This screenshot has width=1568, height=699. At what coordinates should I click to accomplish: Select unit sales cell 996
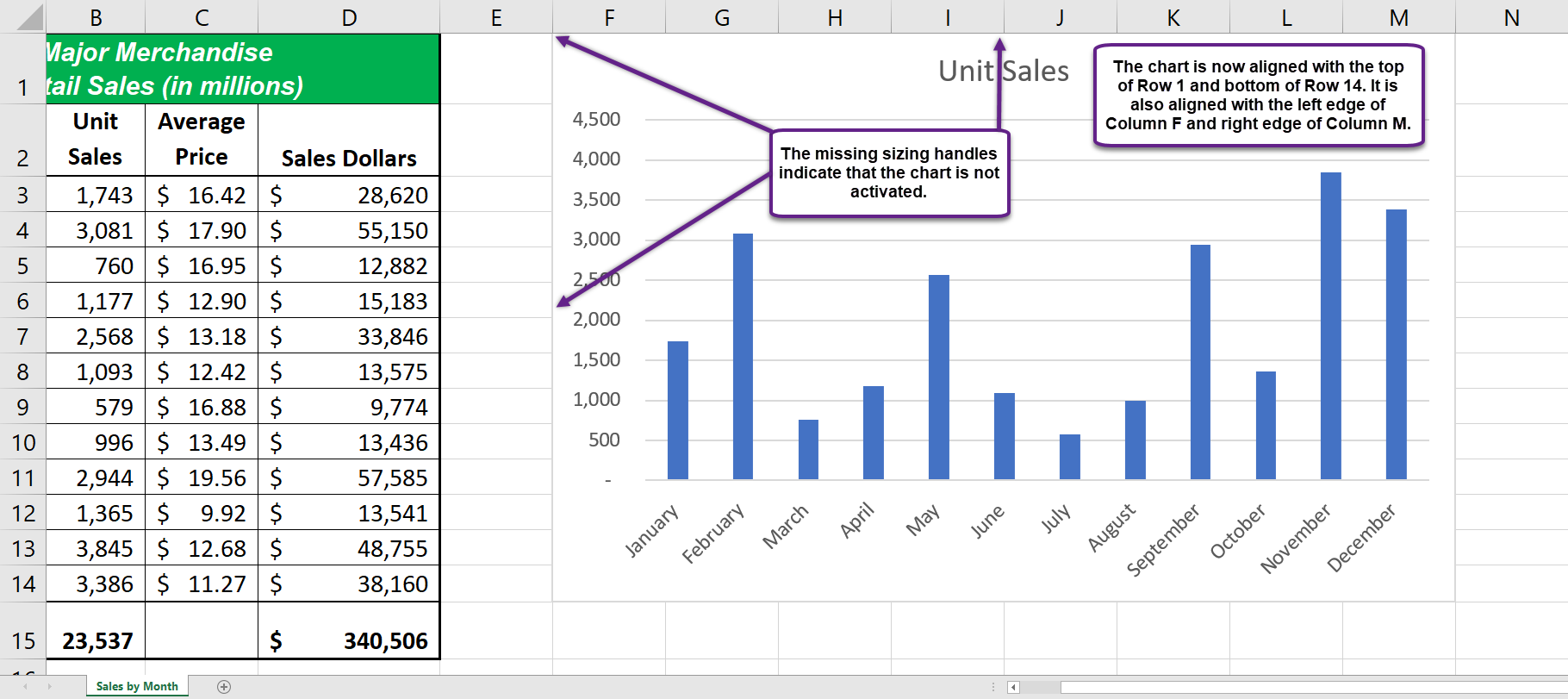(x=96, y=442)
